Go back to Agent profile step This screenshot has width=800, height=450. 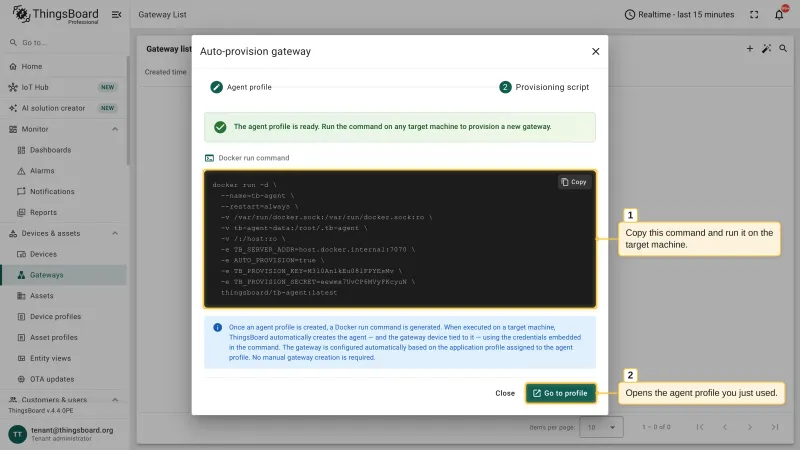point(241,87)
